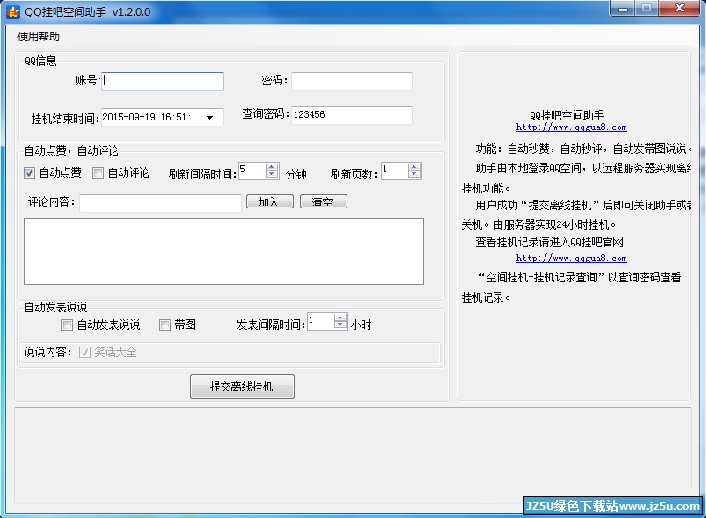
Task: Open the qqgua8.com link under the QQ挂吧空间助手 title
Action: coord(571,127)
